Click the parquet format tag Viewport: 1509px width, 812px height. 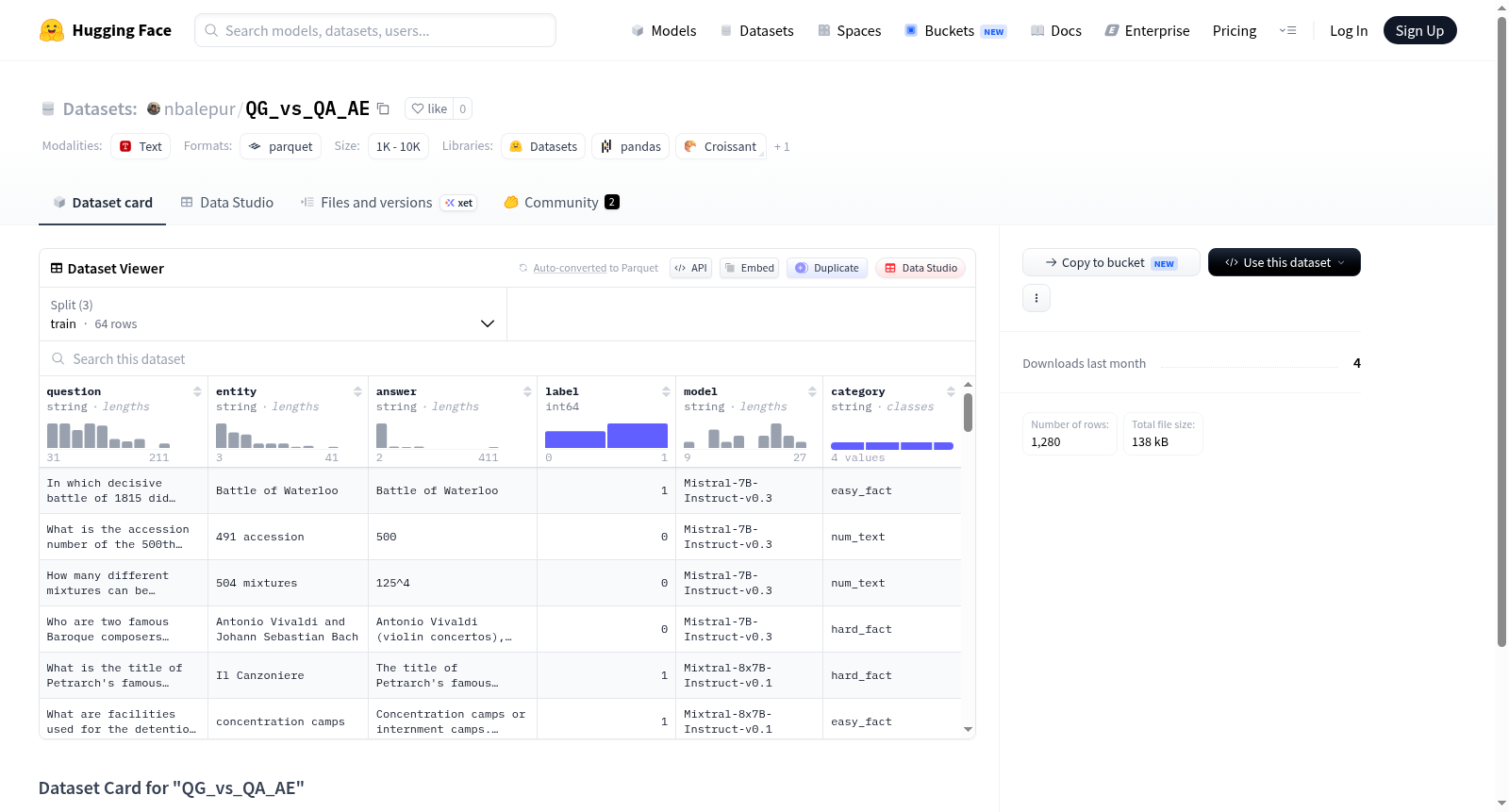click(x=280, y=146)
